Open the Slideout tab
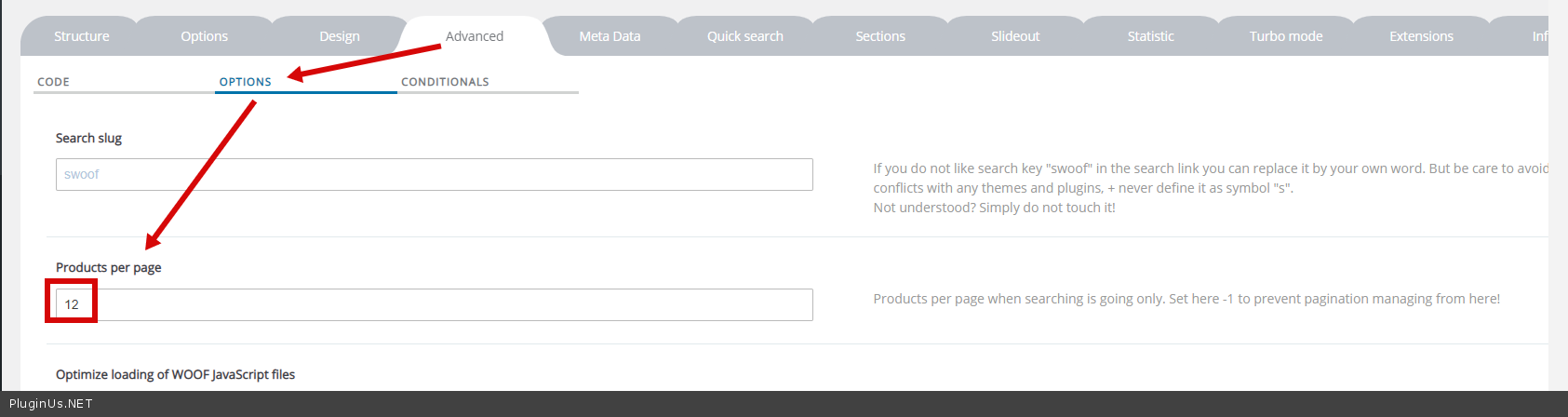 (1014, 36)
